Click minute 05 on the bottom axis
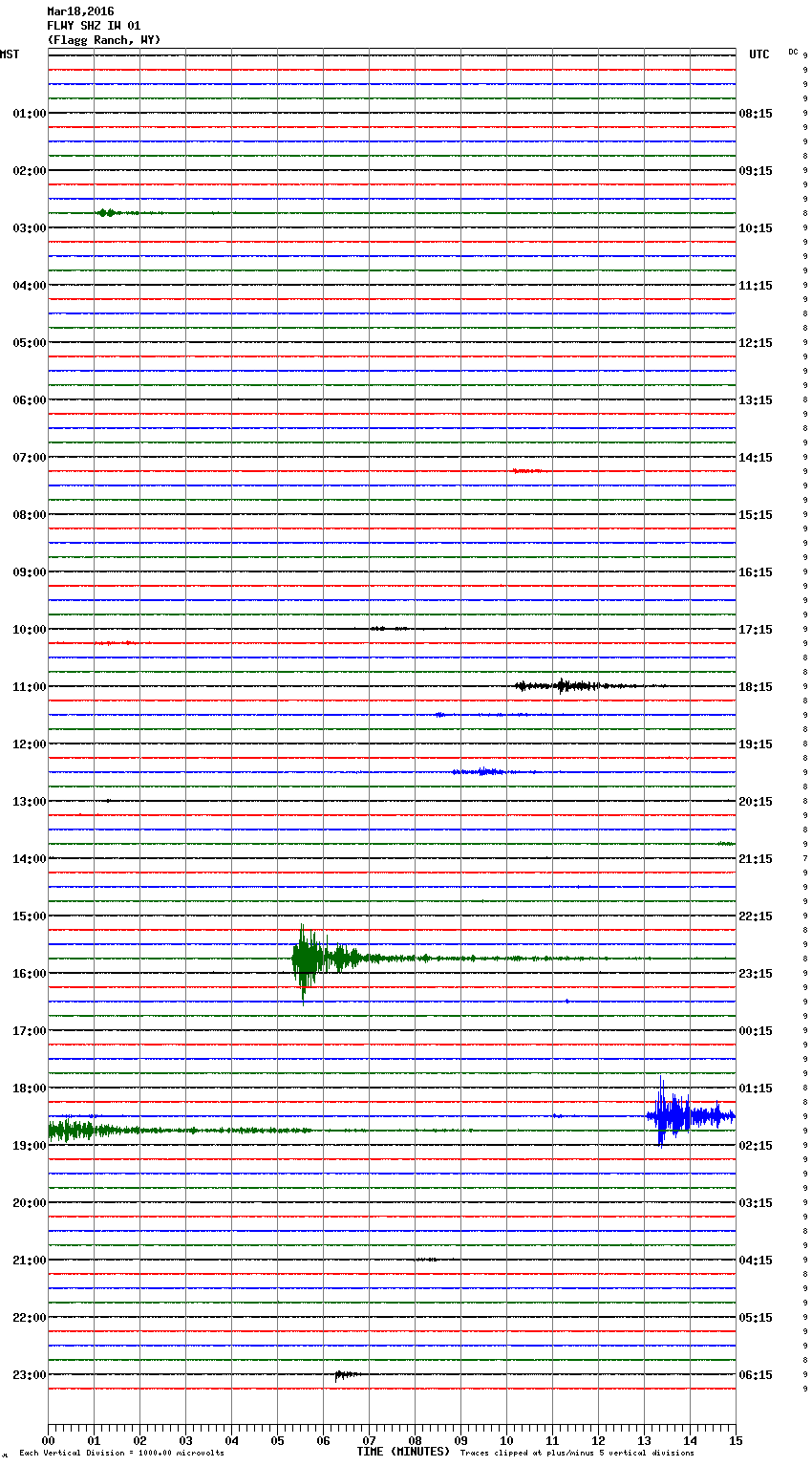 [277, 1440]
